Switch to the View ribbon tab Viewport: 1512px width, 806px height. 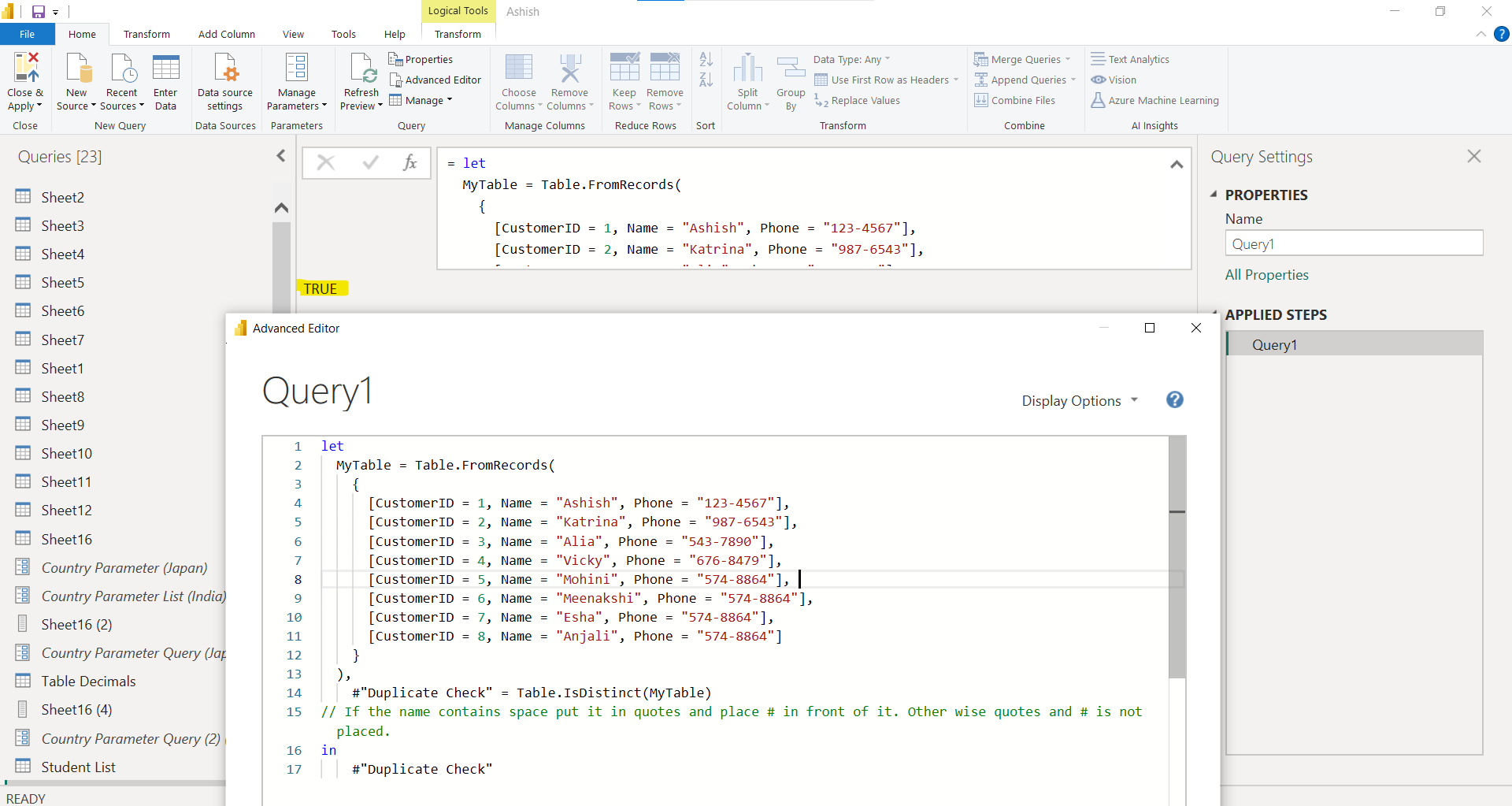292,34
